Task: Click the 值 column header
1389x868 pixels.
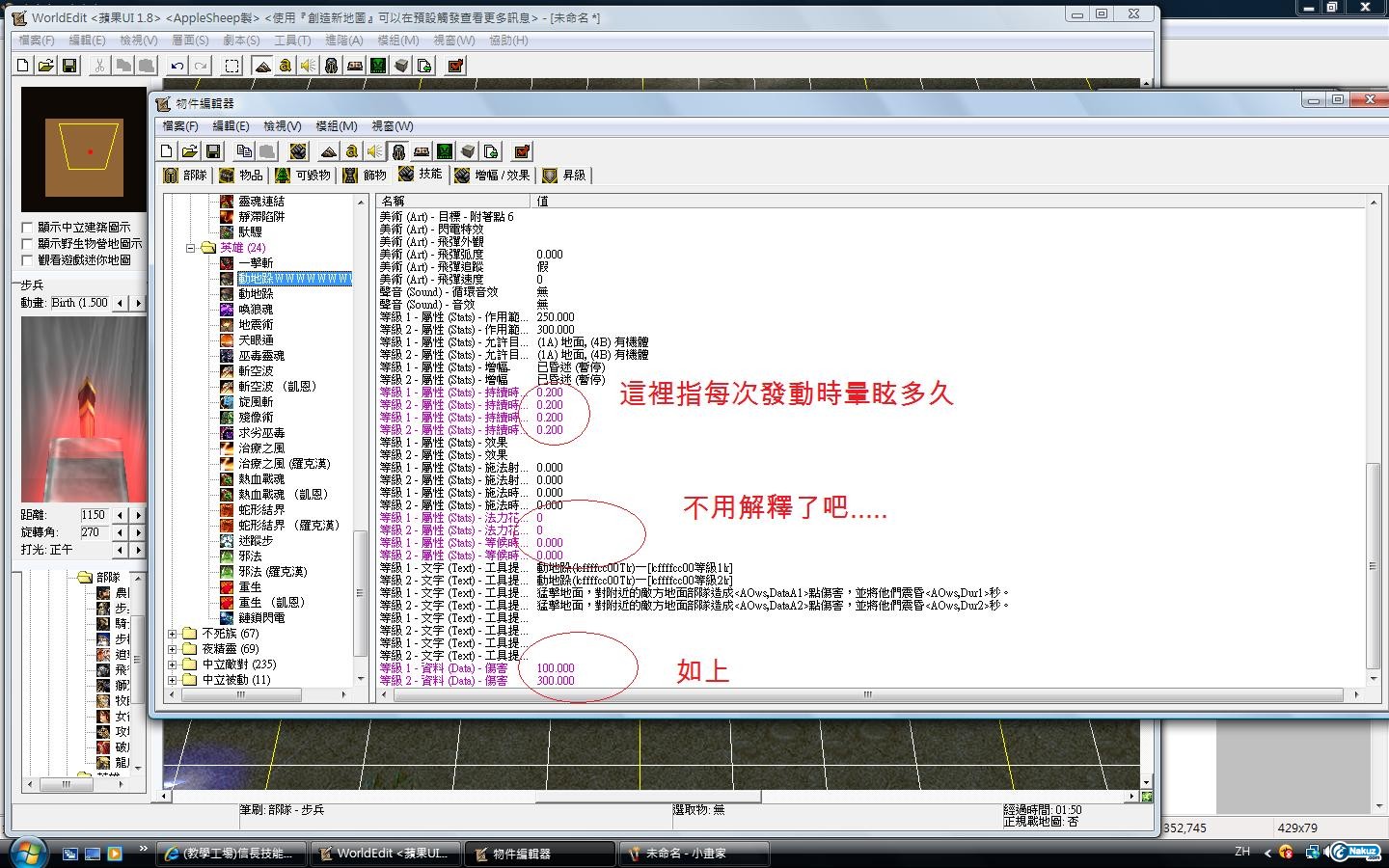Action: point(949,201)
